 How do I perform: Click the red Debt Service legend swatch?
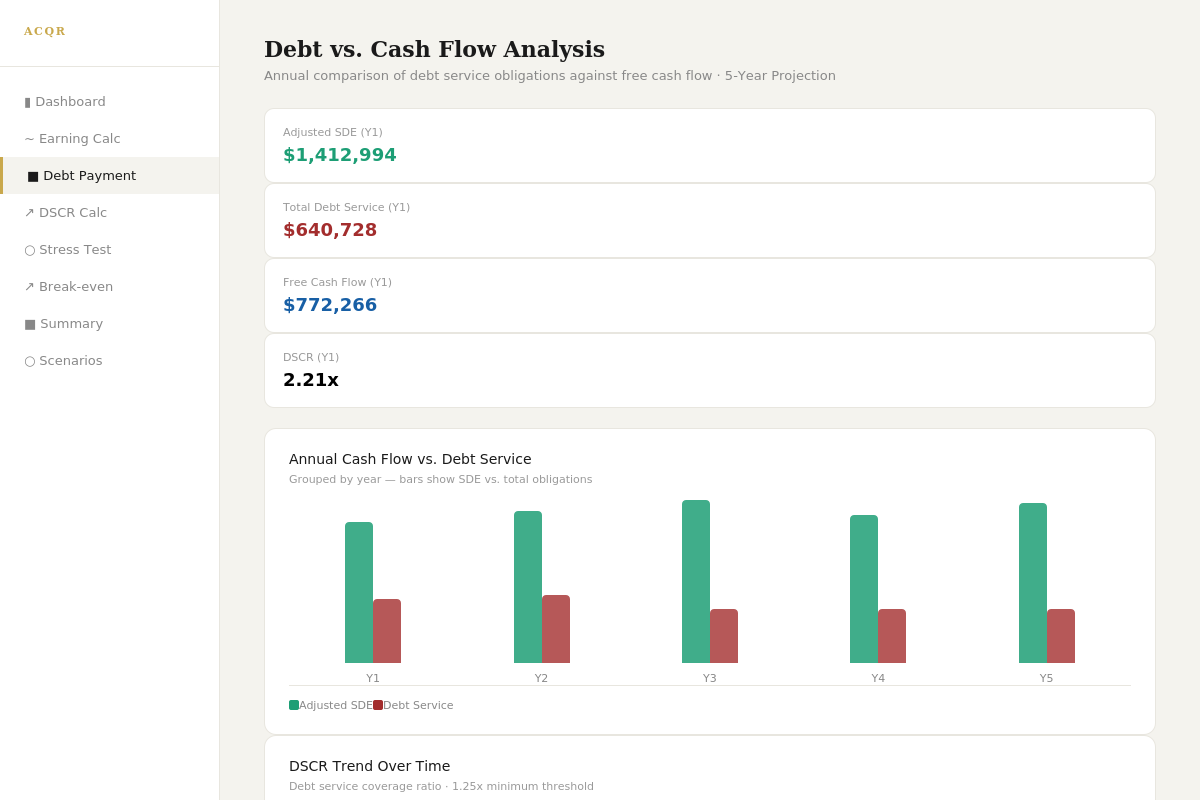pos(378,705)
